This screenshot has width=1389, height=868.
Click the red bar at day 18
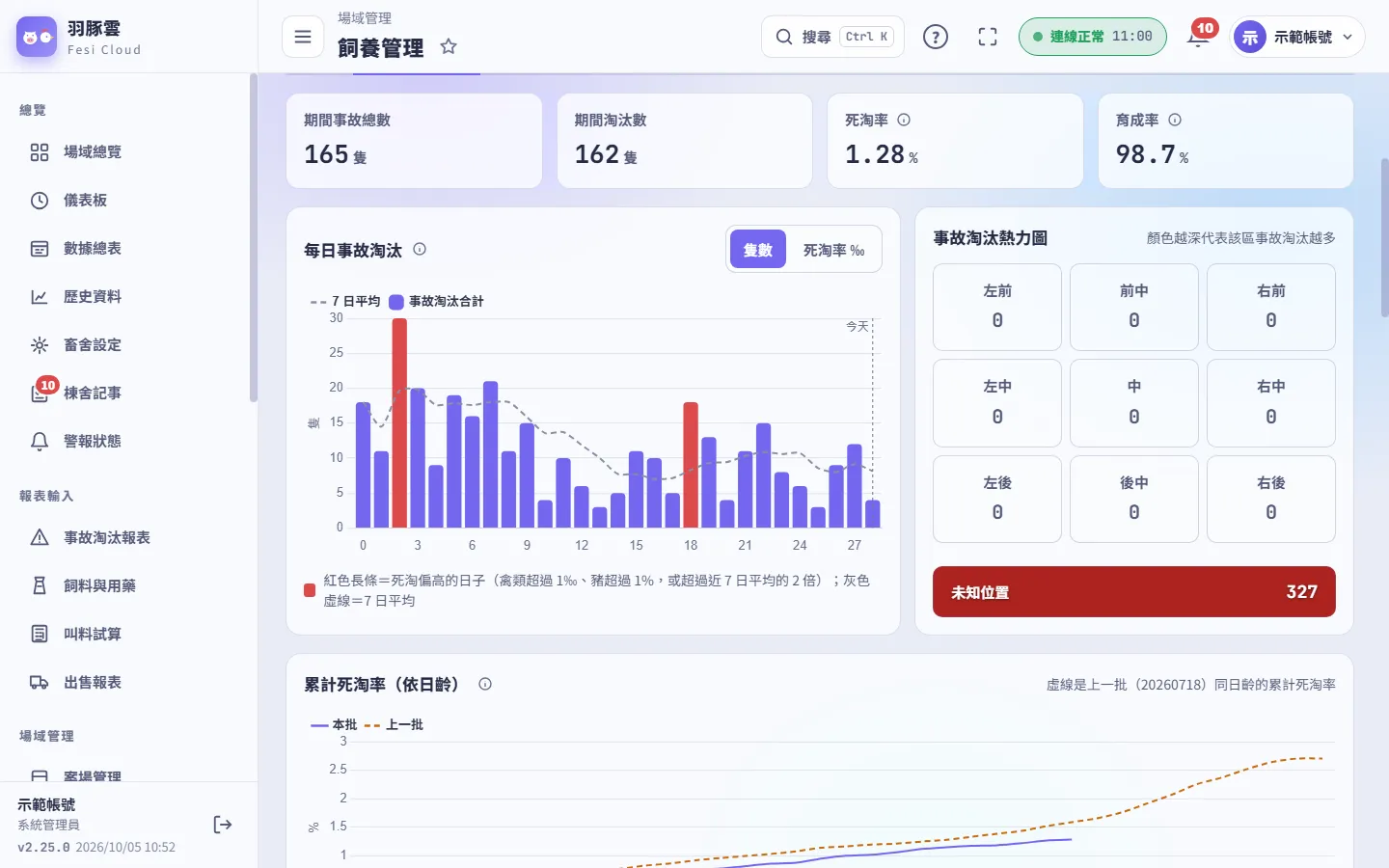point(691,465)
